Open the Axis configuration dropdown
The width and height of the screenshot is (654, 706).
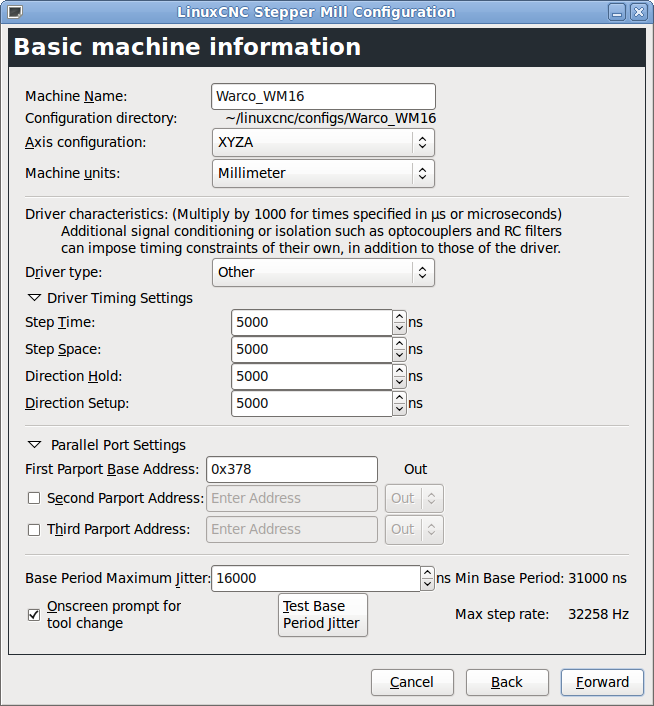pos(324,142)
